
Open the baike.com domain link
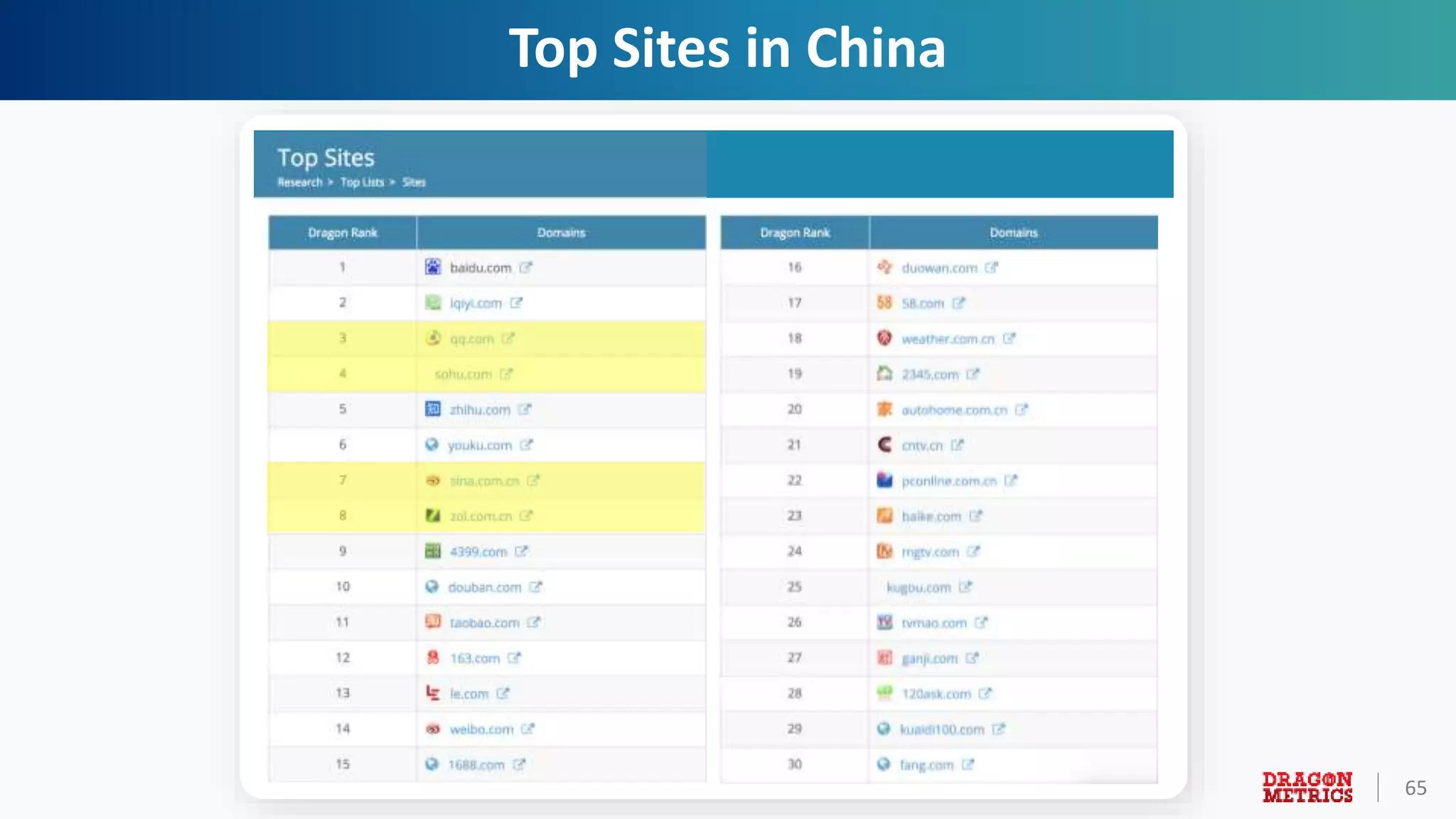coord(931,517)
